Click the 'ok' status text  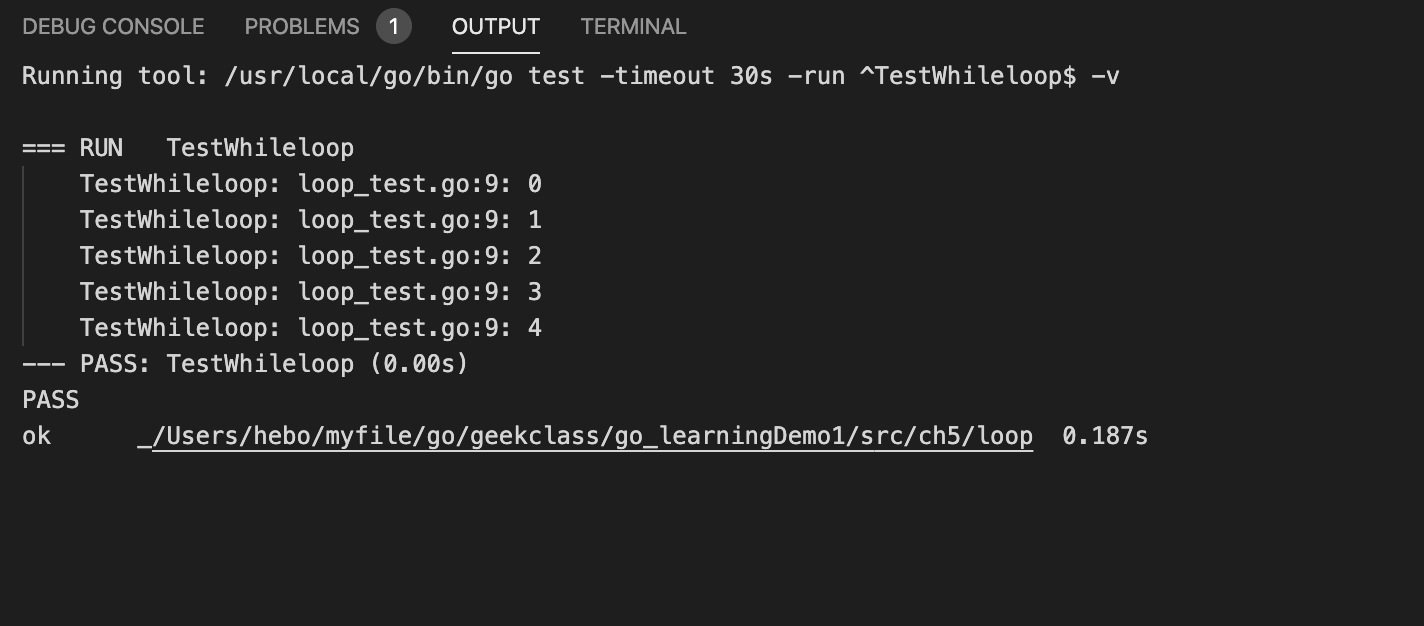click(36, 436)
